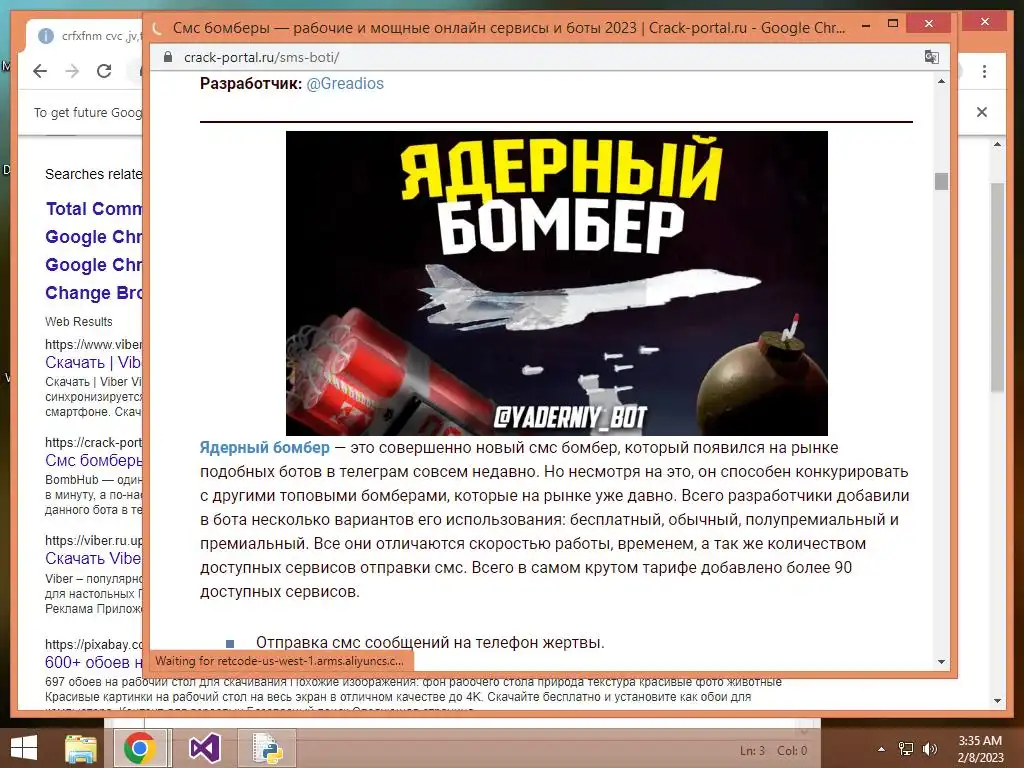This screenshot has height=768, width=1024.
Task: Close the crack-portal popup window
Action: 929,24
